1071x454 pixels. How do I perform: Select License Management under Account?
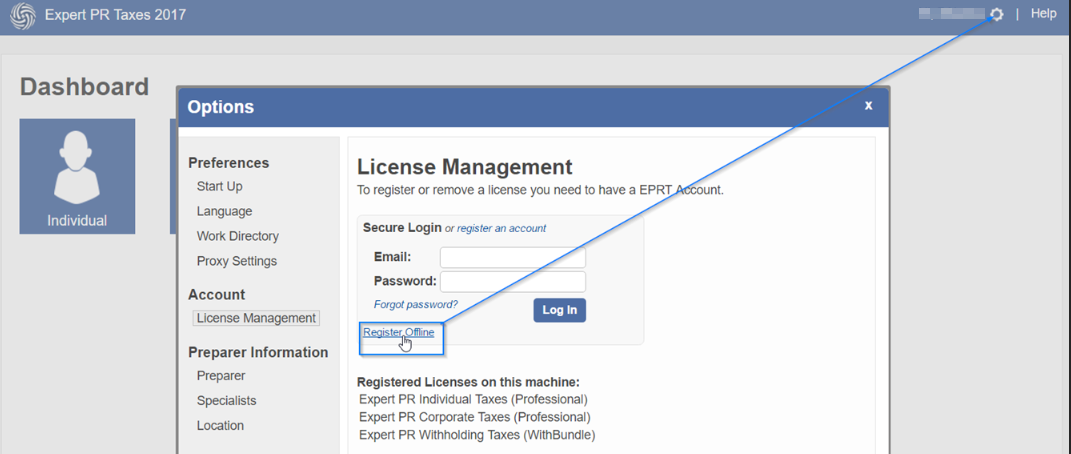pyautogui.click(x=256, y=318)
